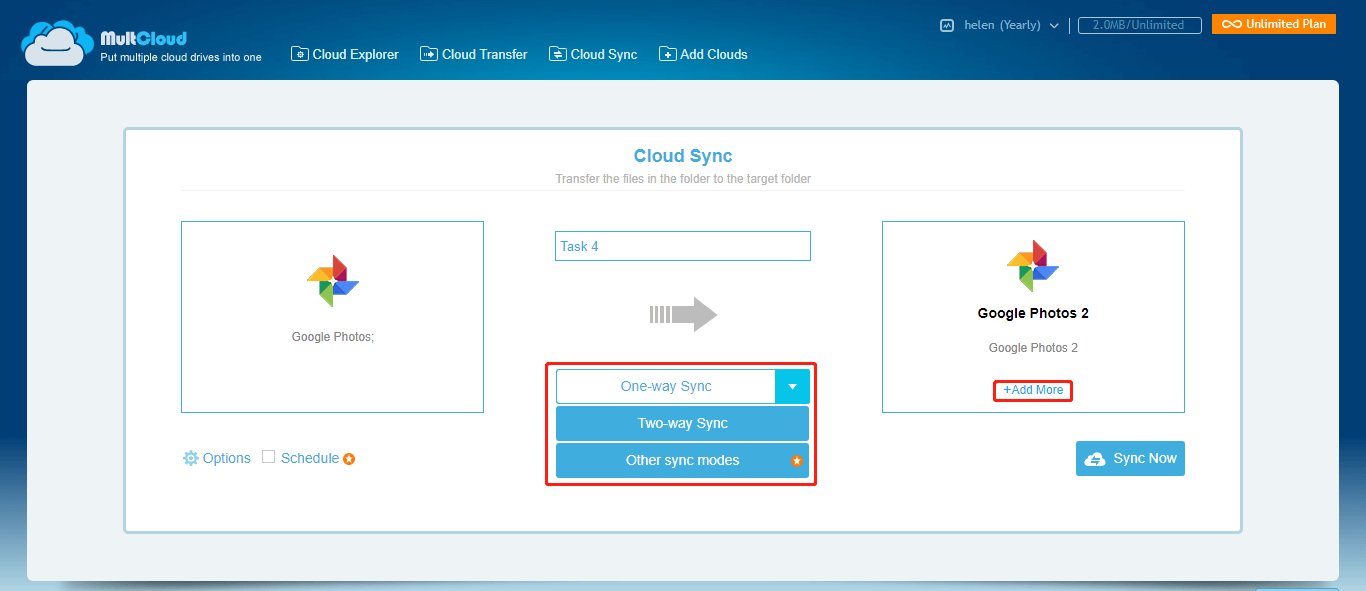The width and height of the screenshot is (1366, 591).
Task: Click the premium star next to Schedule
Action: pyautogui.click(x=348, y=458)
